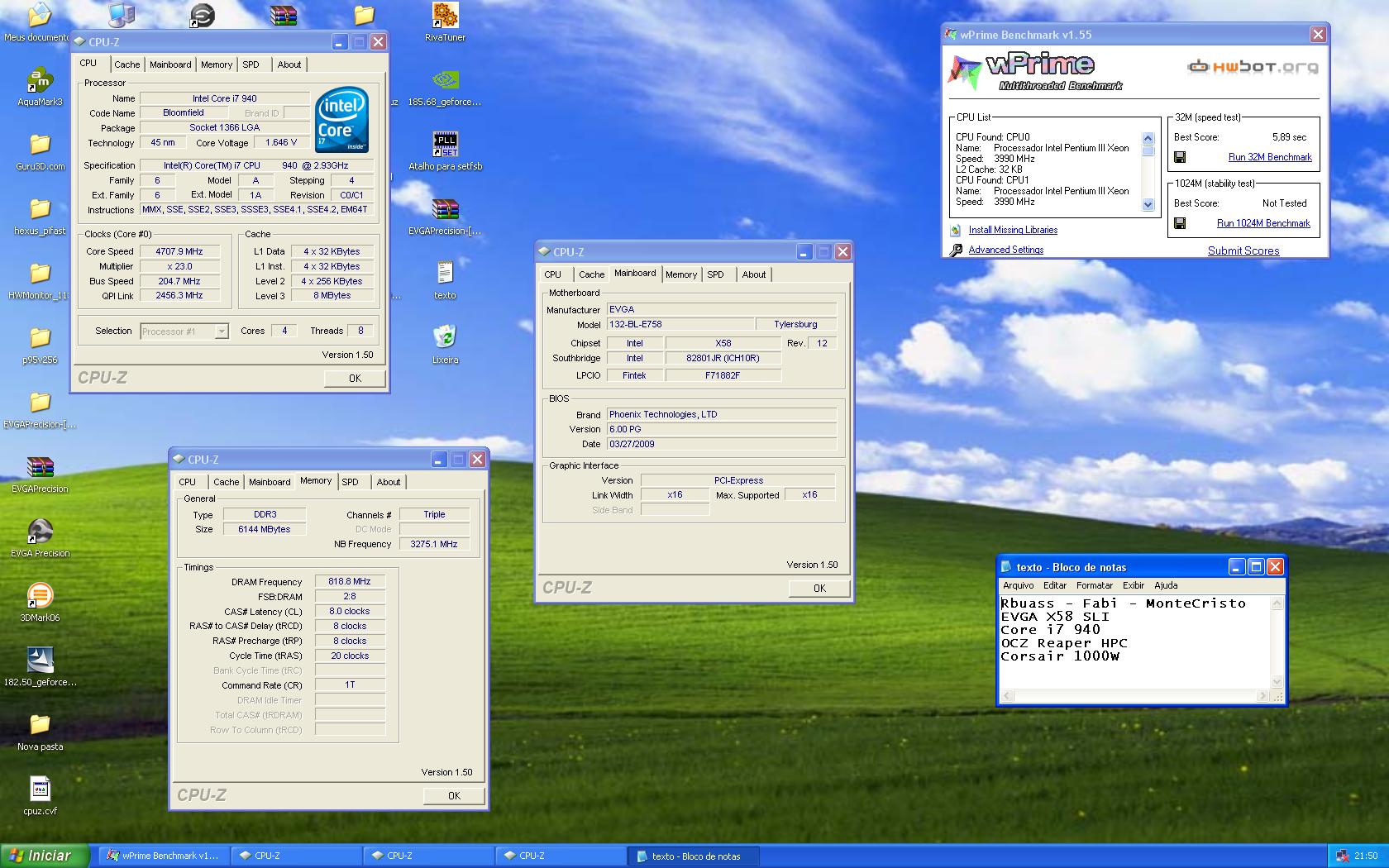
Task: Click inside the Notepad text area
Action: [x=1134, y=642]
